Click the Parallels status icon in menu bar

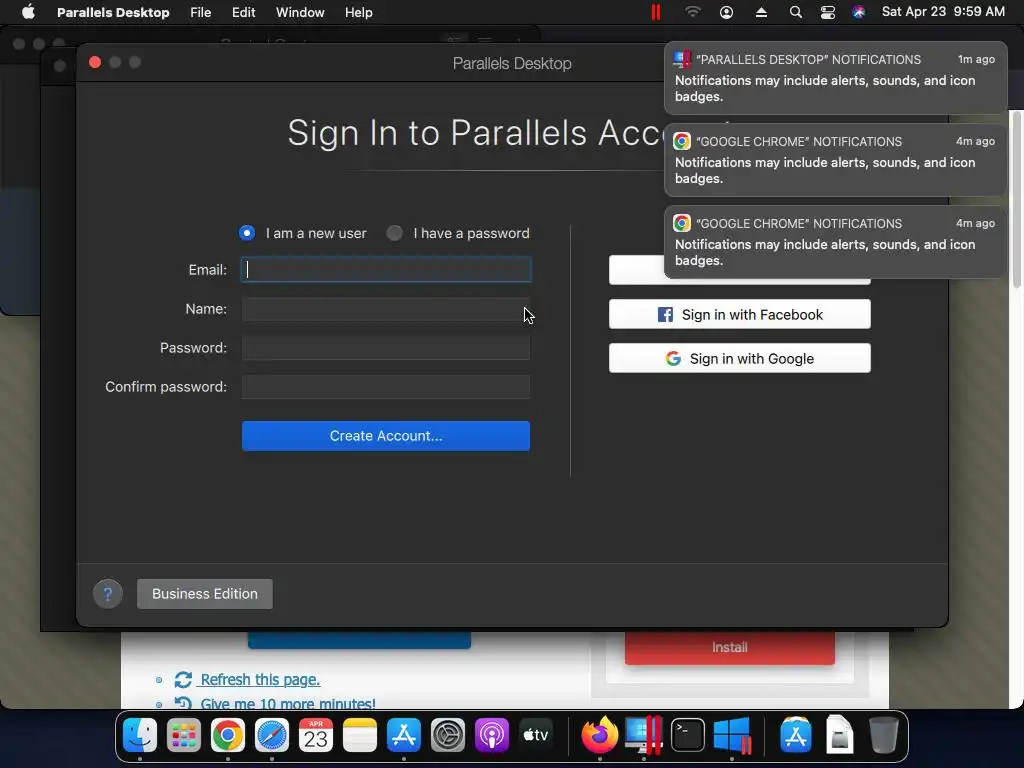(656, 12)
